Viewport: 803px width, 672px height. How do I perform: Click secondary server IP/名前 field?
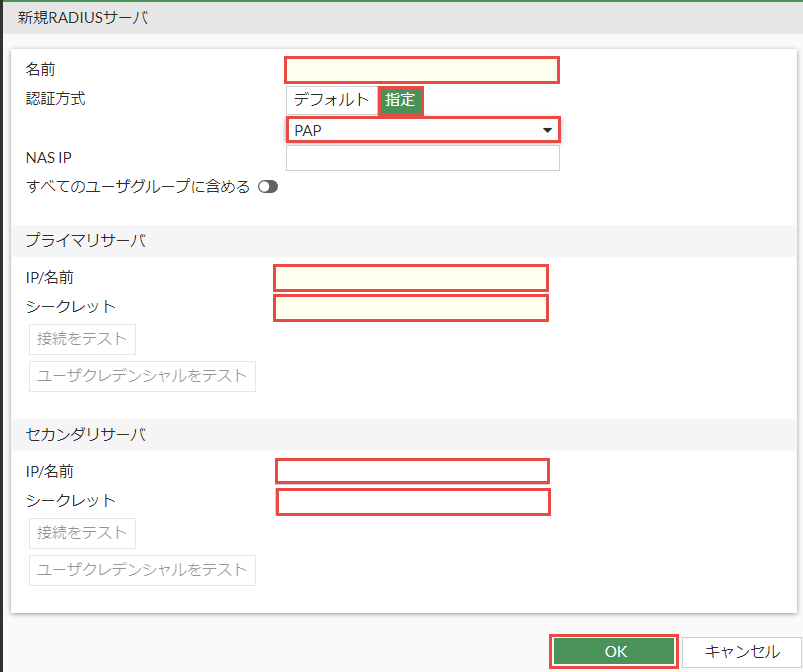point(412,471)
